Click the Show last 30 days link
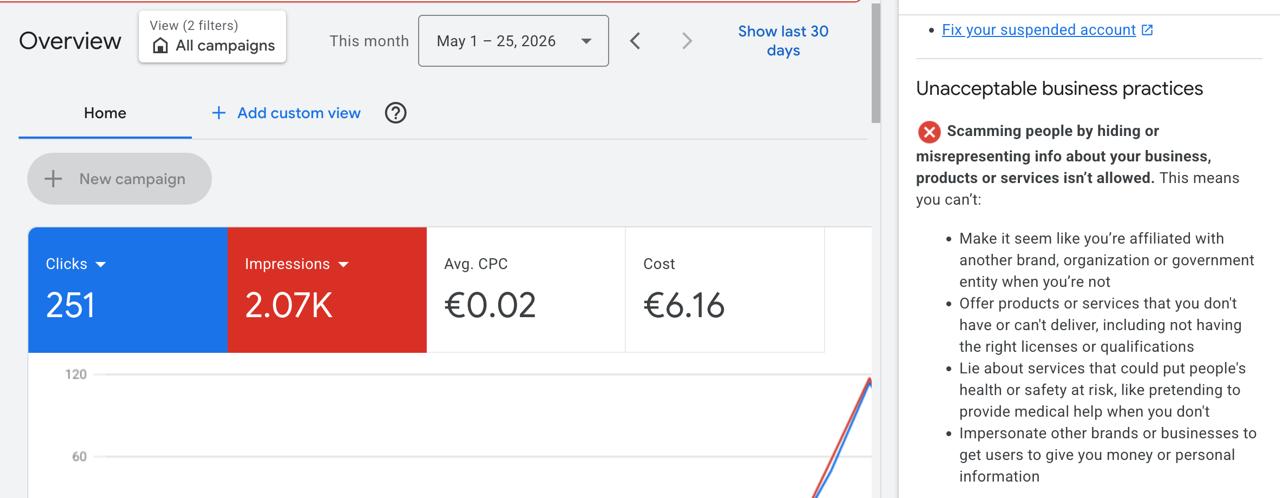Screen dimensions: 1280x498 [783, 41]
